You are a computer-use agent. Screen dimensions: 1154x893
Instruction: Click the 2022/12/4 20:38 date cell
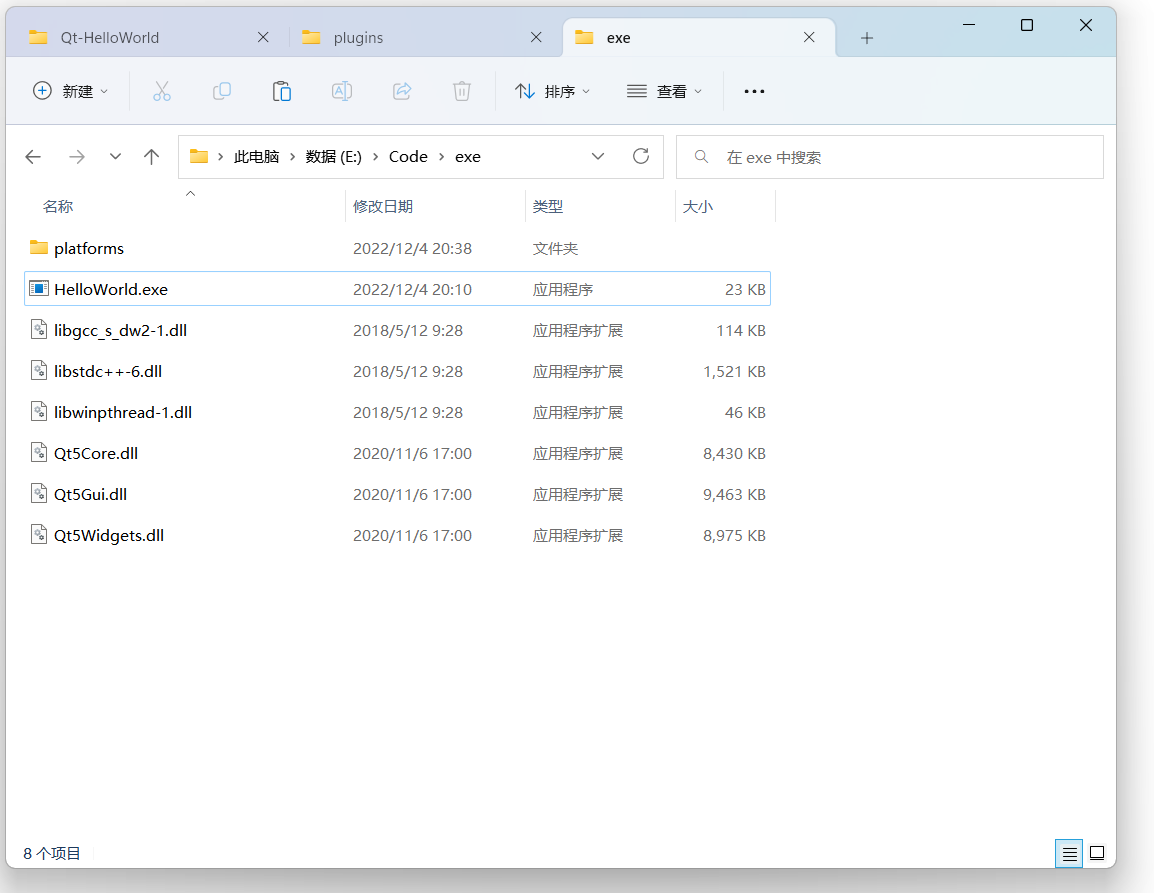click(412, 249)
